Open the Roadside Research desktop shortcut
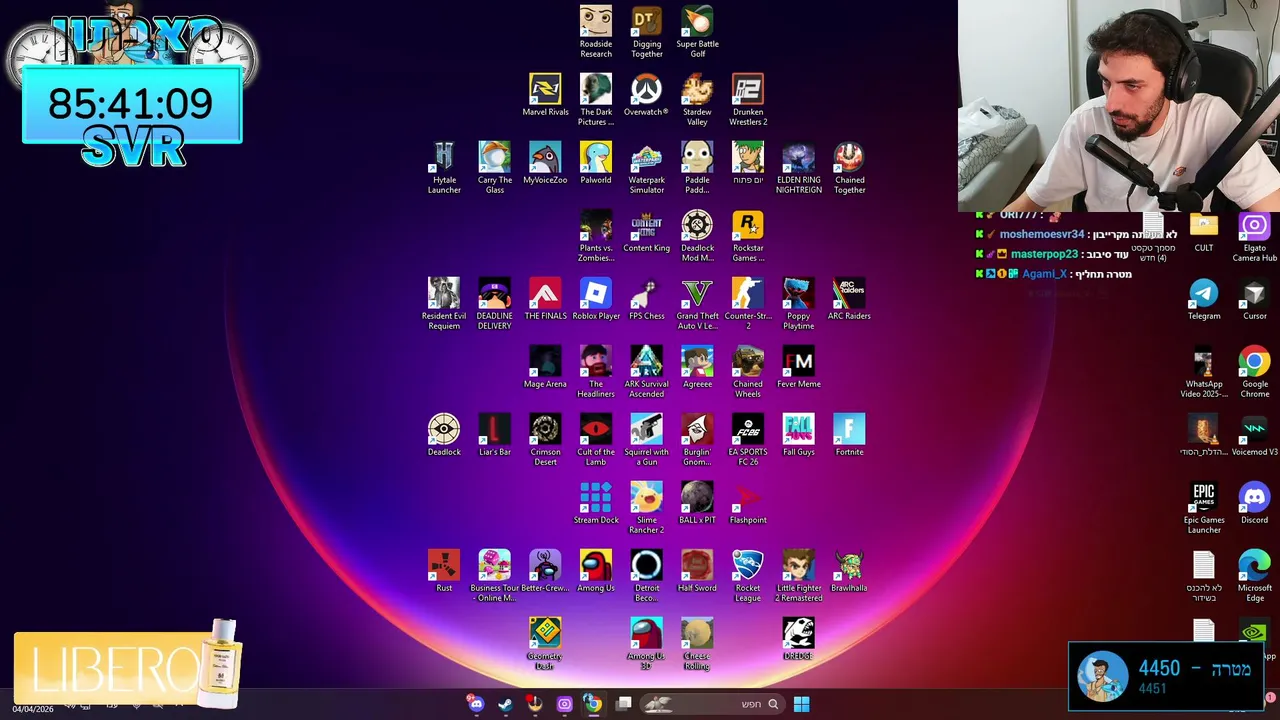The height and width of the screenshot is (720, 1280). coord(596,32)
